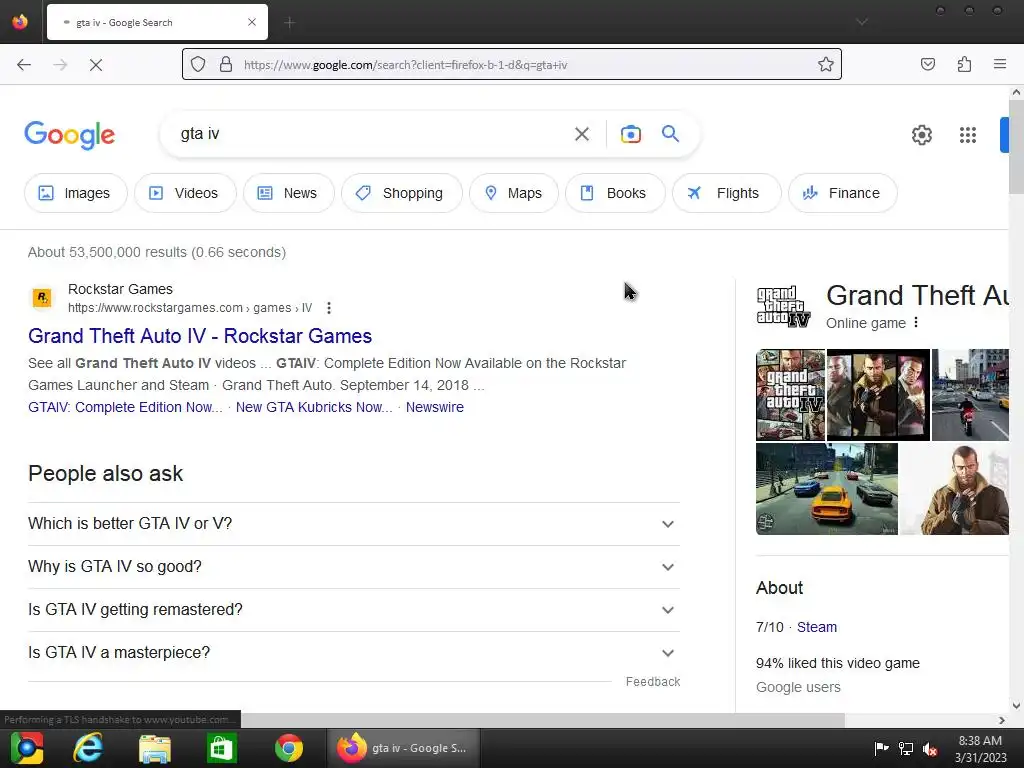The width and height of the screenshot is (1024, 768).
Task: Open the Firefox hamburger application menu
Action: pyautogui.click(x=1000, y=64)
